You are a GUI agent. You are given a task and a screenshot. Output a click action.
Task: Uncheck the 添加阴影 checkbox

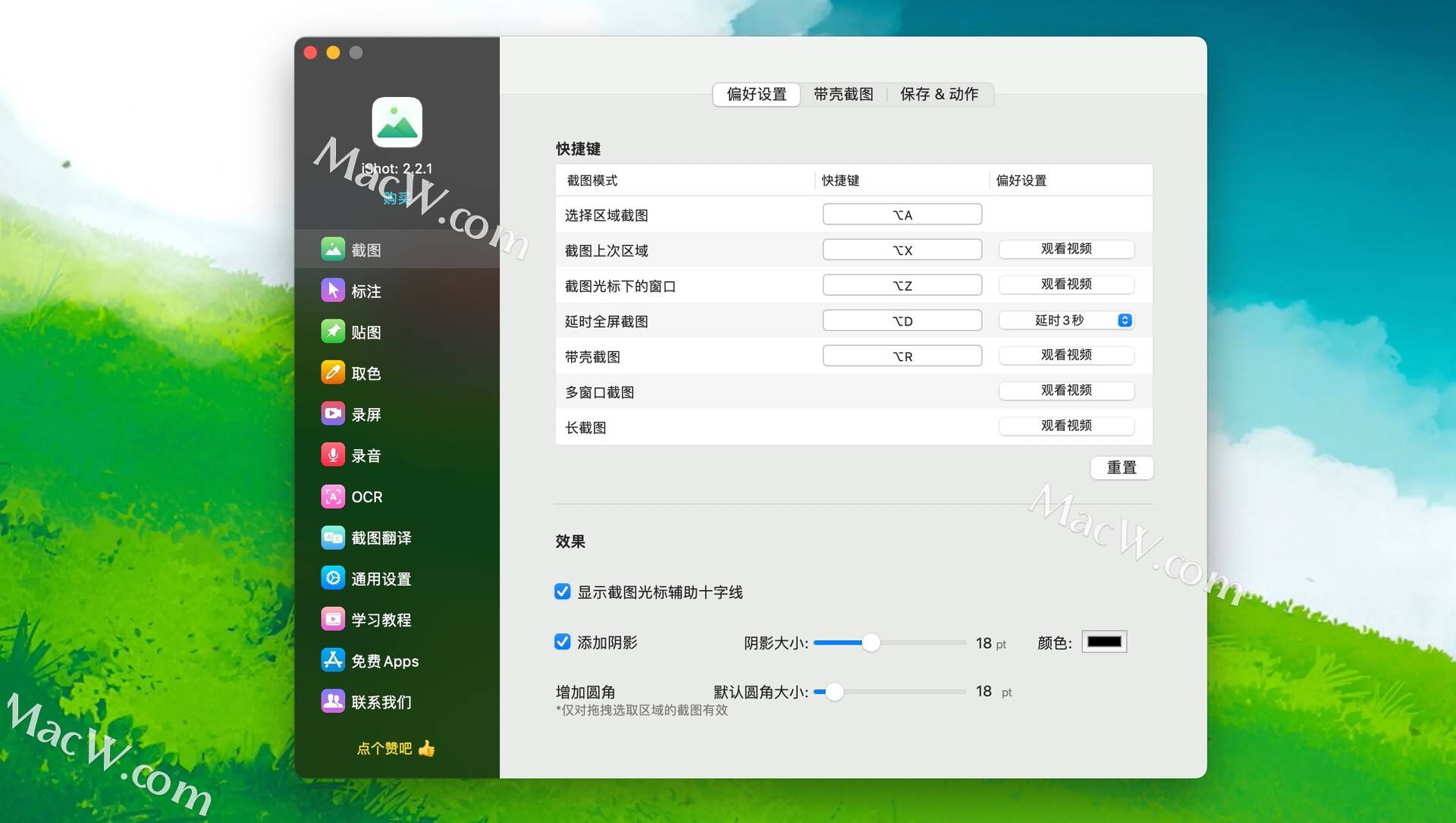pos(563,642)
